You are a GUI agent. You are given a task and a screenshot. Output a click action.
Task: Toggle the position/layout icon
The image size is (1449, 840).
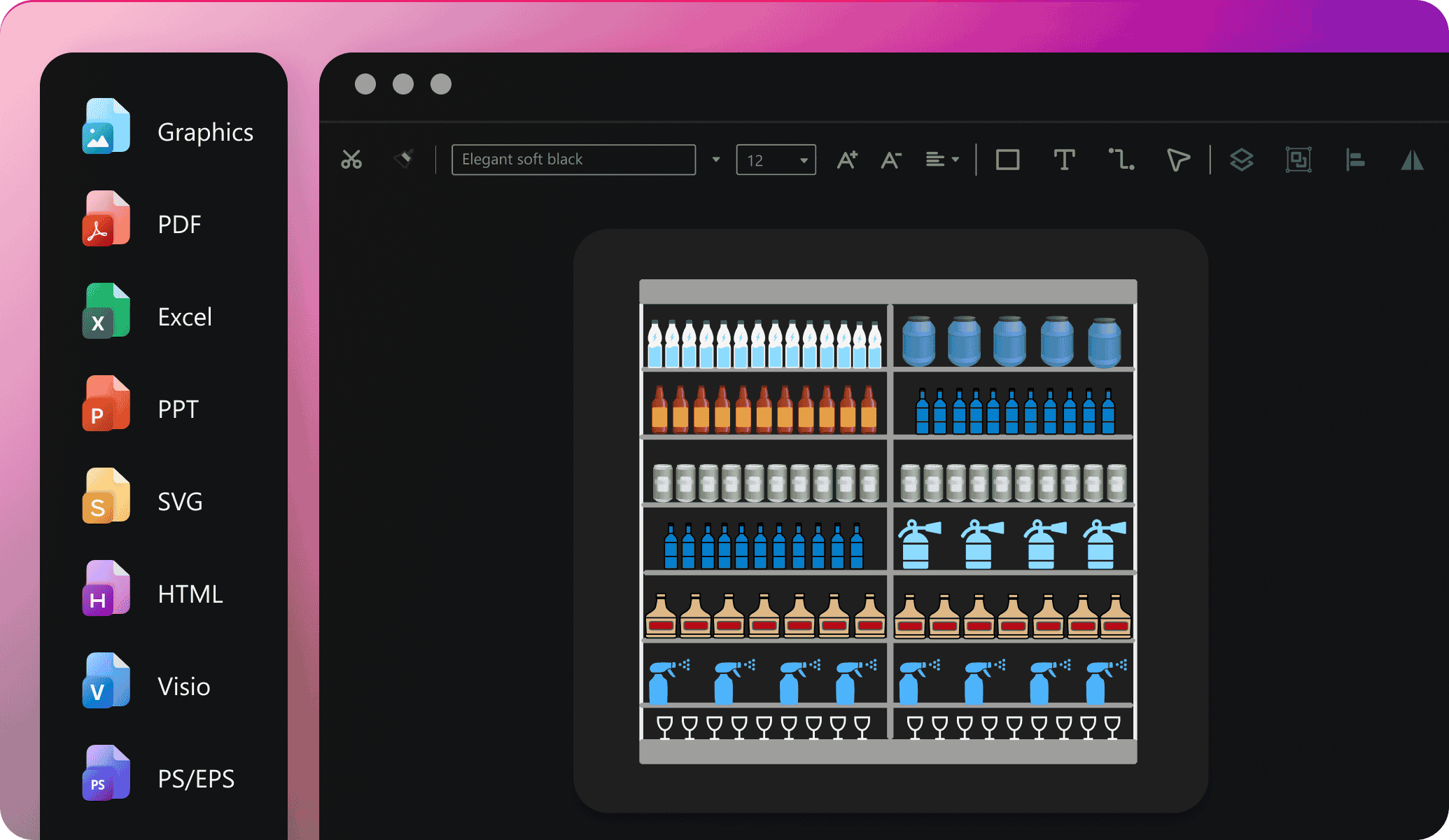point(1355,159)
